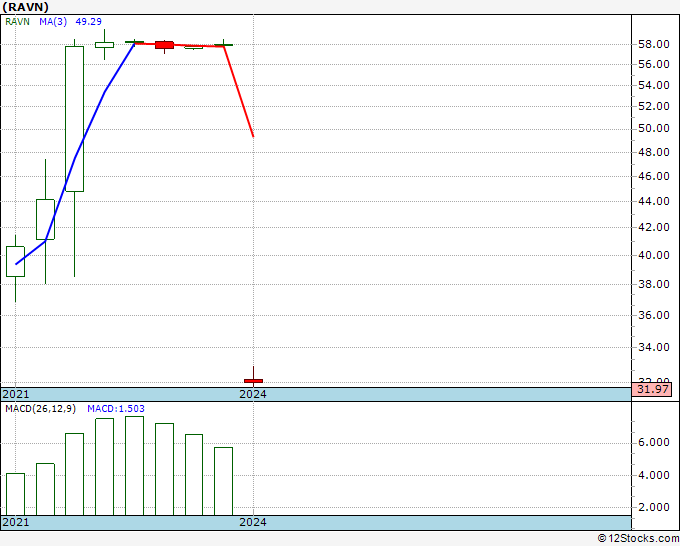Click the 2024 label on MACD axis

(253, 522)
